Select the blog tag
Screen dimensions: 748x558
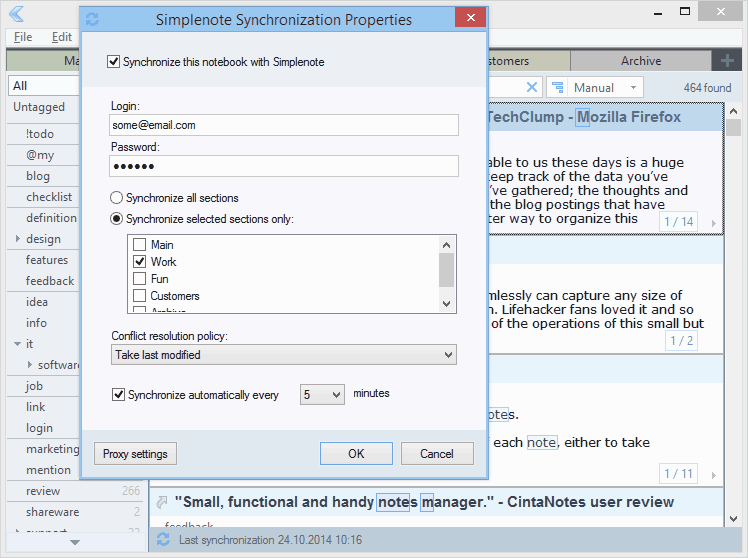click(x=38, y=176)
